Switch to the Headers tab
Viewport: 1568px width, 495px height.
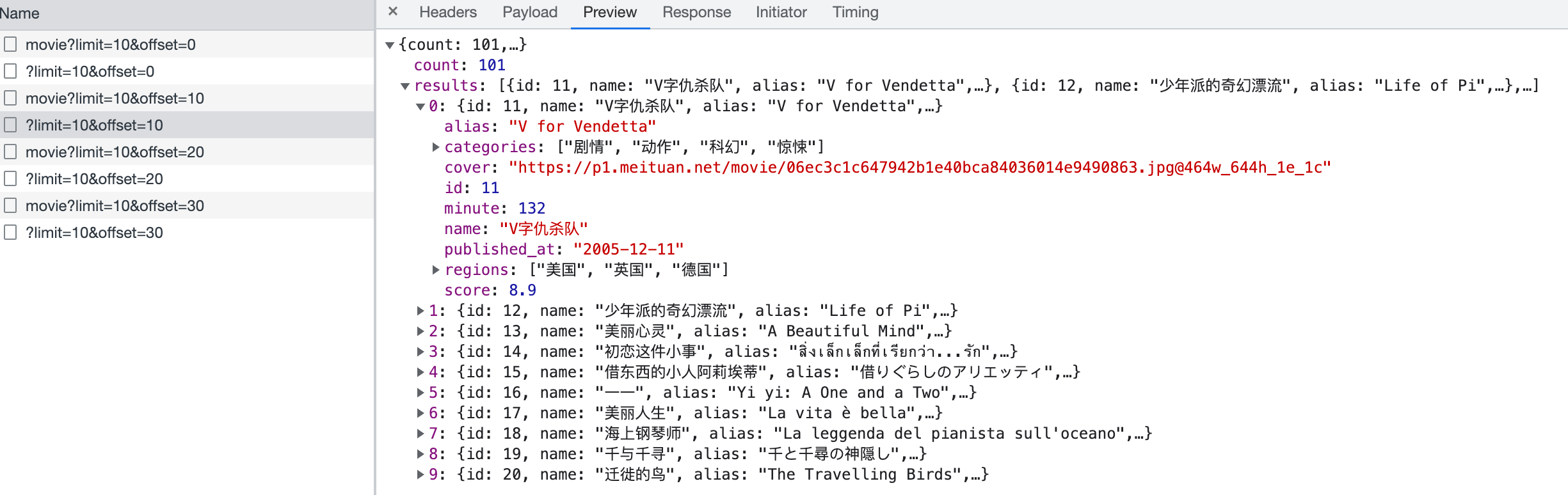point(448,12)
